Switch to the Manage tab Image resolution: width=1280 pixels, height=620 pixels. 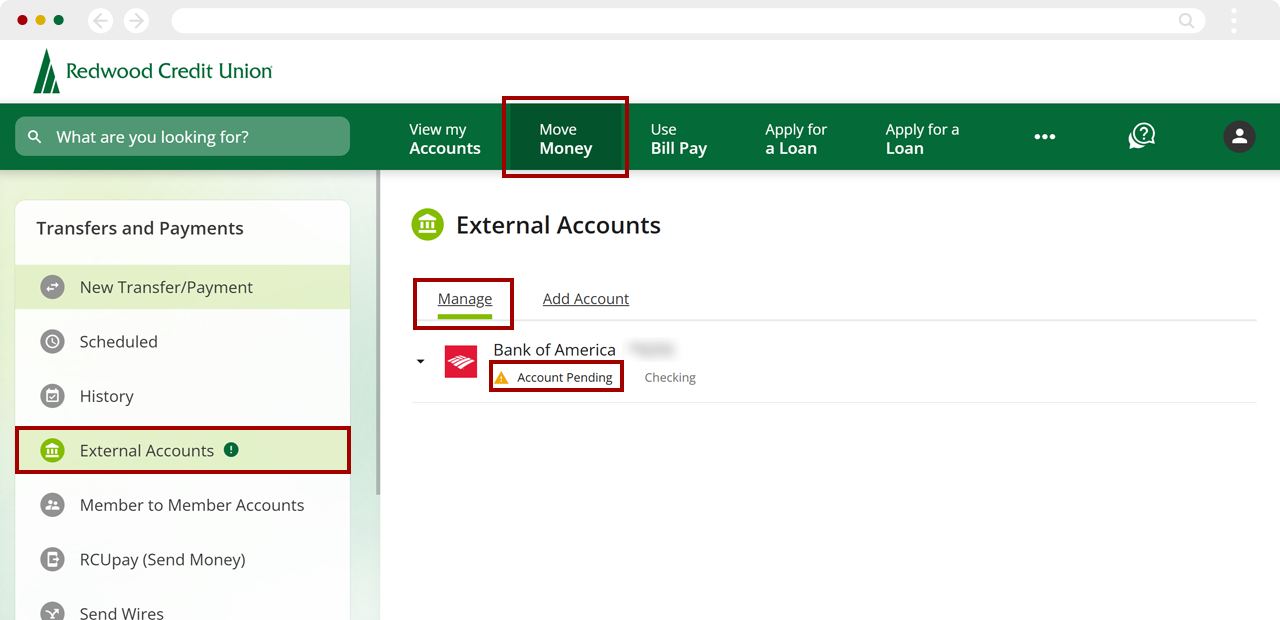465,299
